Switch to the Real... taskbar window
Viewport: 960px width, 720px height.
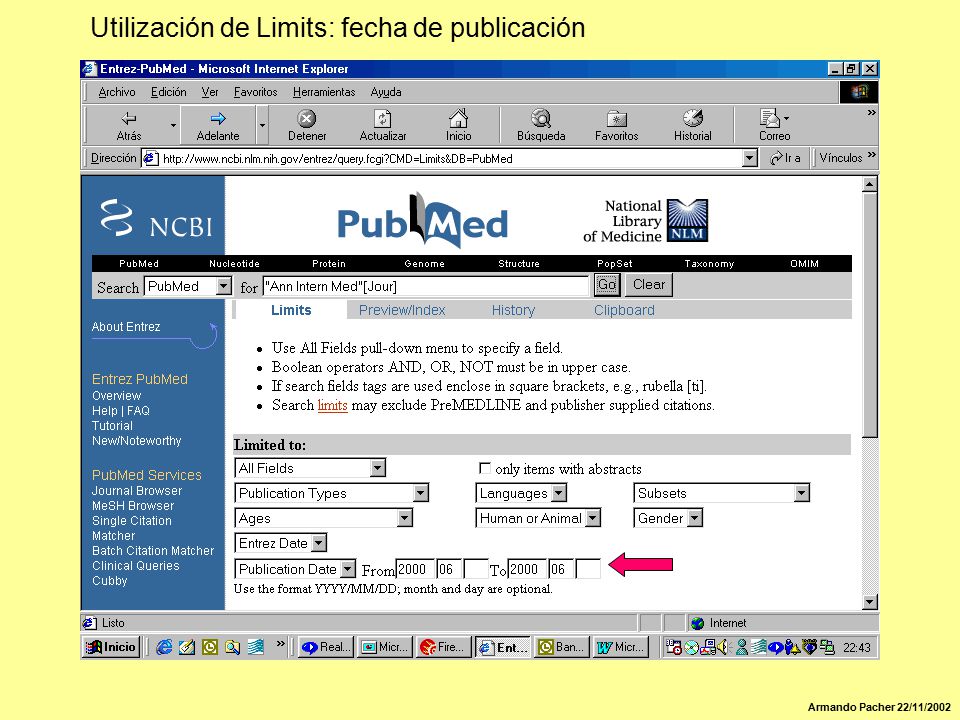326,647
